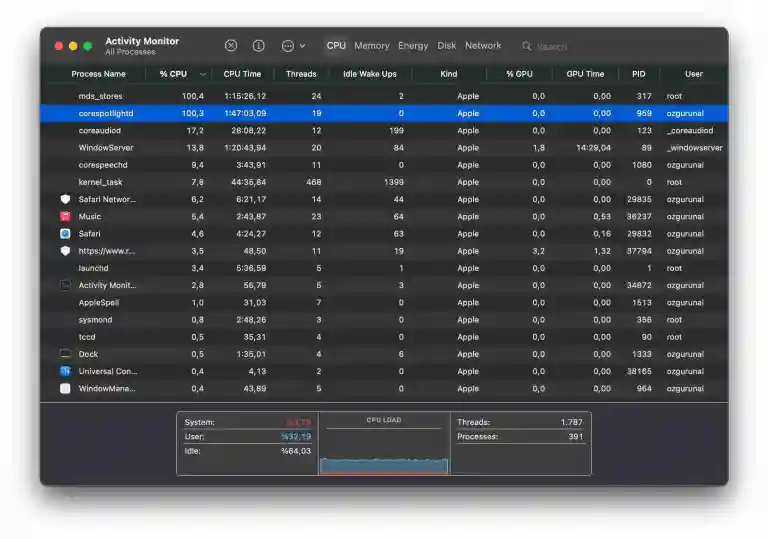The height and width of the screenshot is (539, 768).
Task: Click the CPU Load graph
Action: (x=384, y=448)
